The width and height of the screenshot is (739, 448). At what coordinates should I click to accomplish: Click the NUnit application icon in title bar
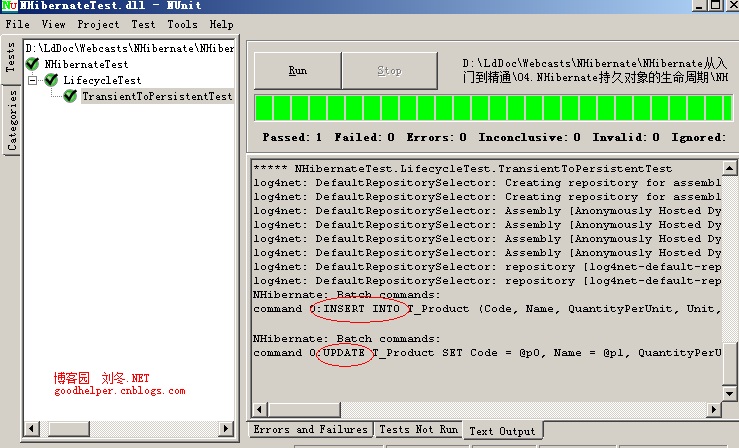(x=9, y=6)
